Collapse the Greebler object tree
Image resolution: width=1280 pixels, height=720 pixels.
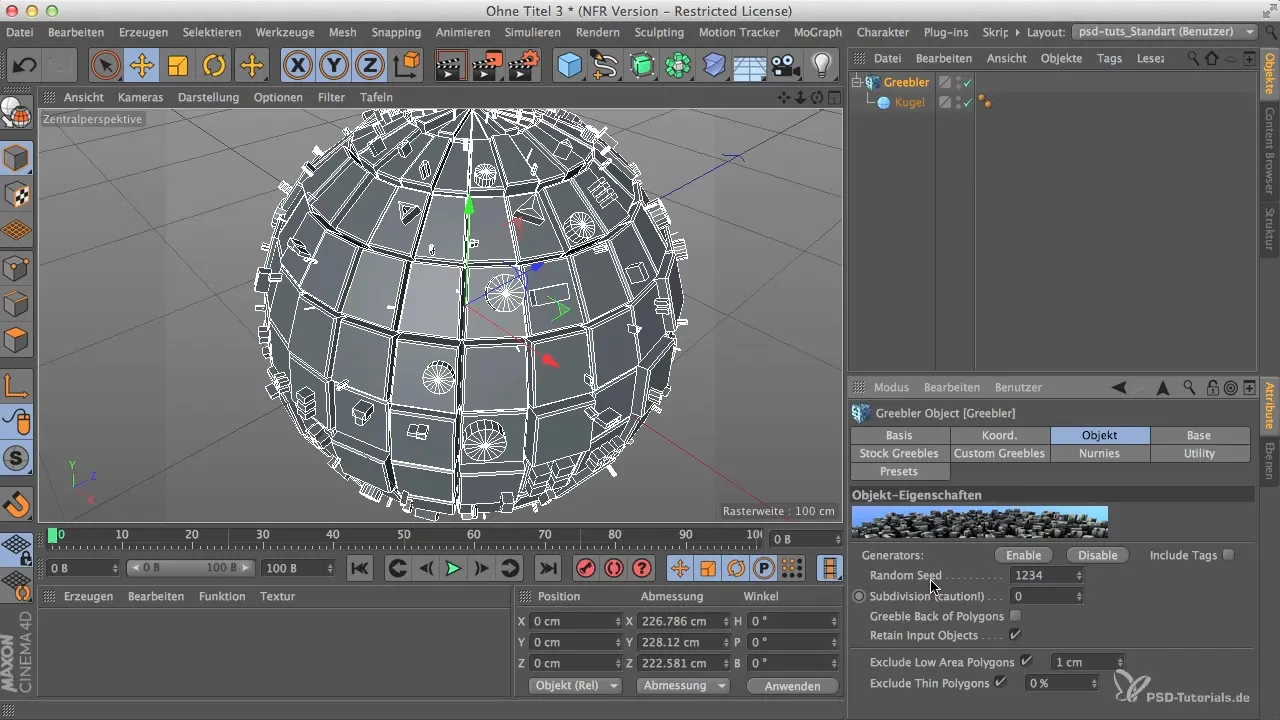pyautogui.click(x=857, y=82)
